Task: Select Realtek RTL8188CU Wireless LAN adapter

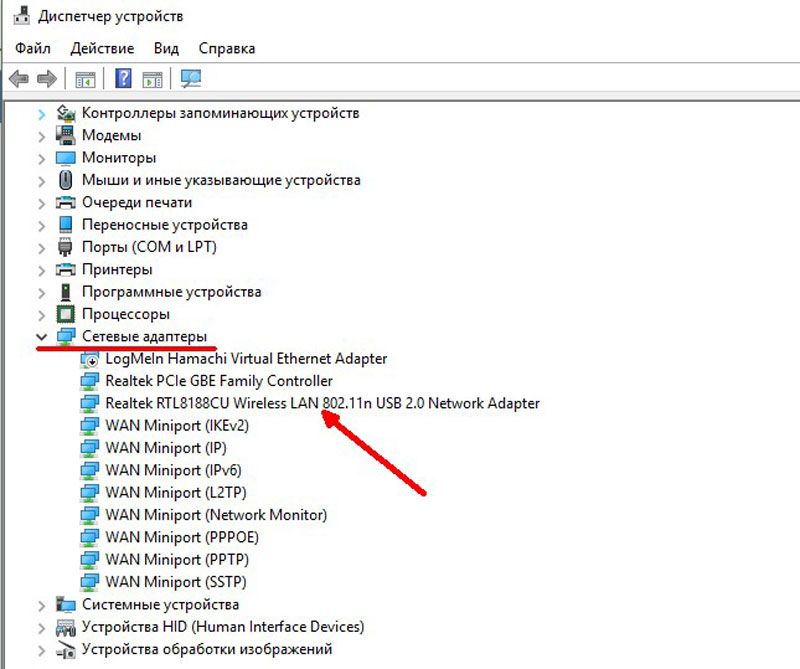Action: pyautogui.click(x=322, y=404)
